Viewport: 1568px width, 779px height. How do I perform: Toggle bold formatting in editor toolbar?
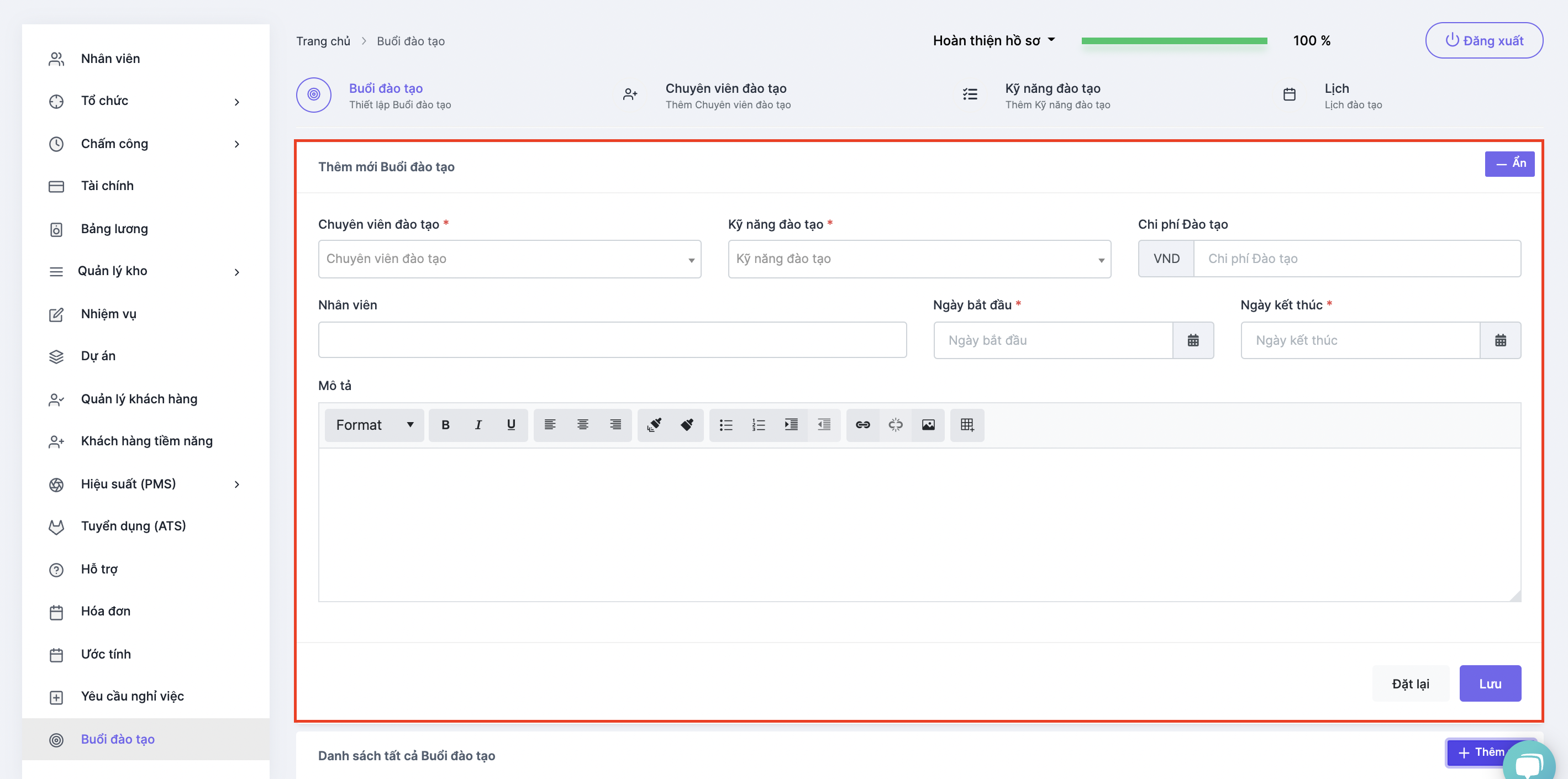click(x=445, y=425)
